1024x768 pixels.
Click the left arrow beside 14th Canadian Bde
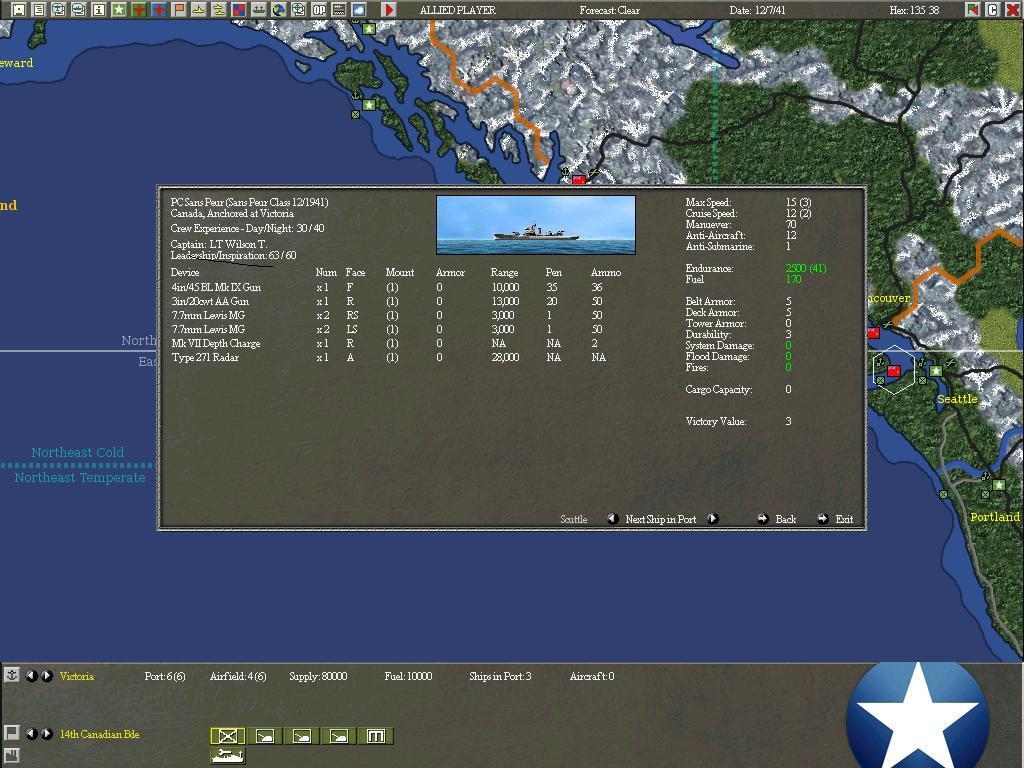pos(31,733)
